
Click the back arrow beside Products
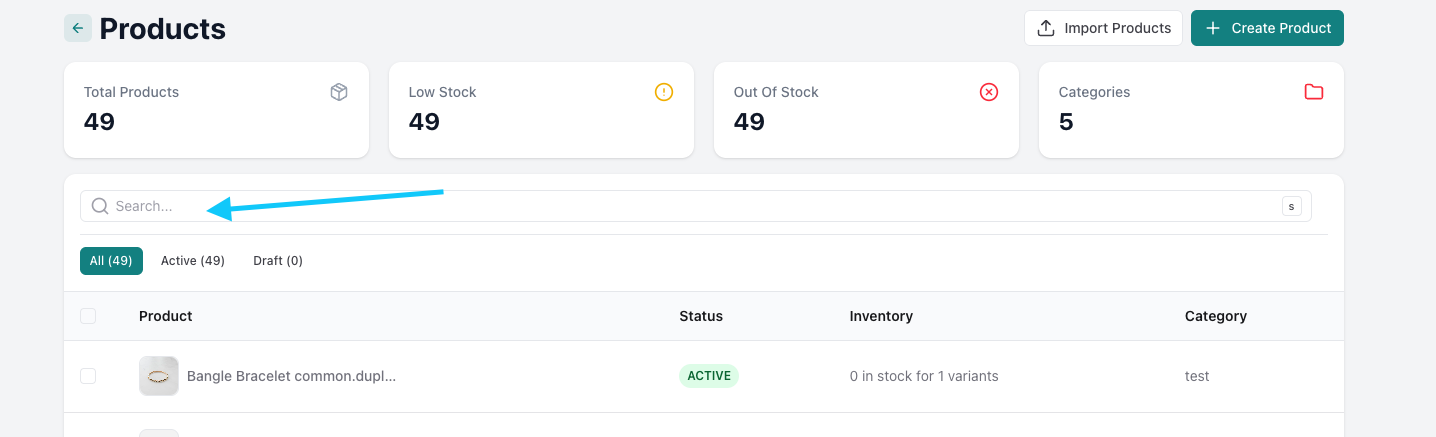click(x=78, y=28)
